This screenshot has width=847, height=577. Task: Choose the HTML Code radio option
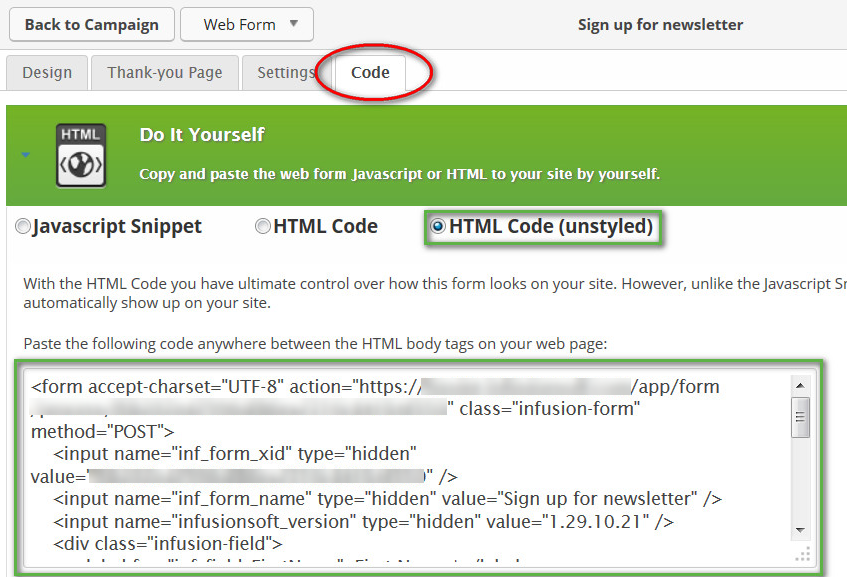(263, 228)
